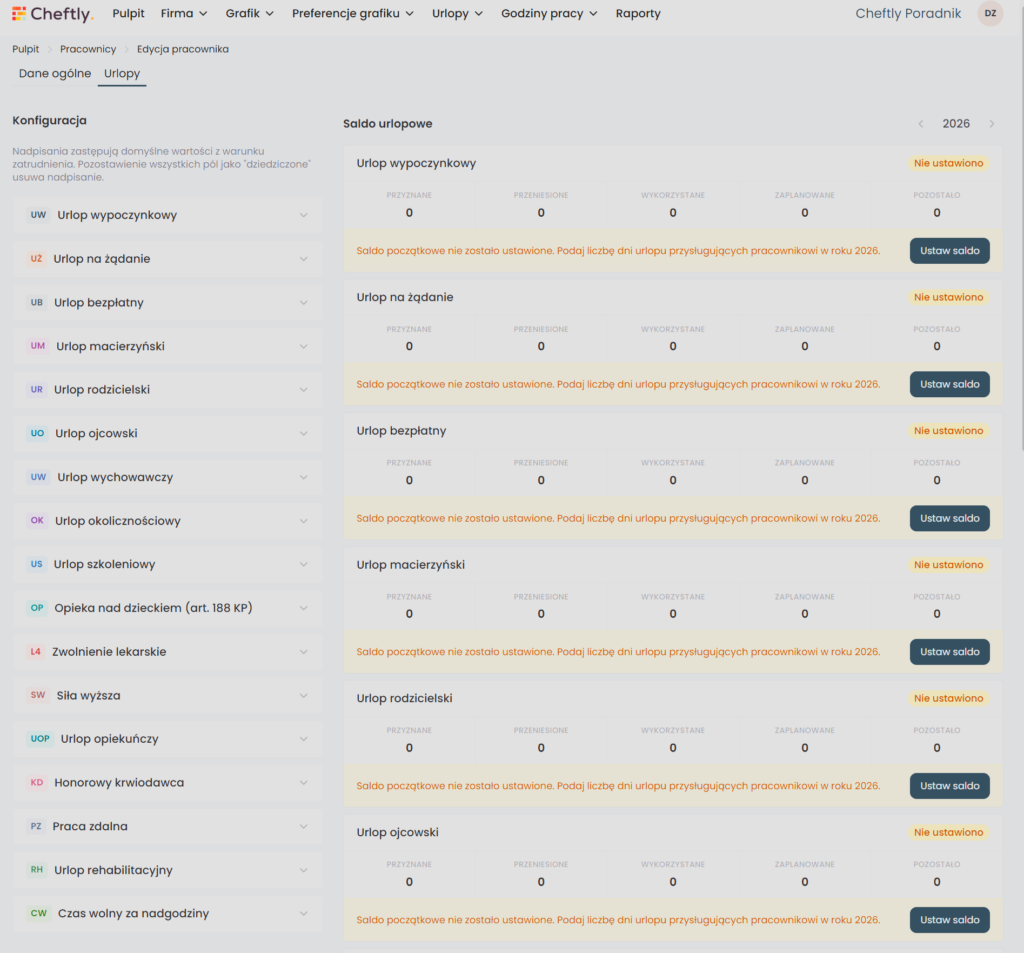Select the Urlopy tab under breadcrumbs

tap(122, 73)
